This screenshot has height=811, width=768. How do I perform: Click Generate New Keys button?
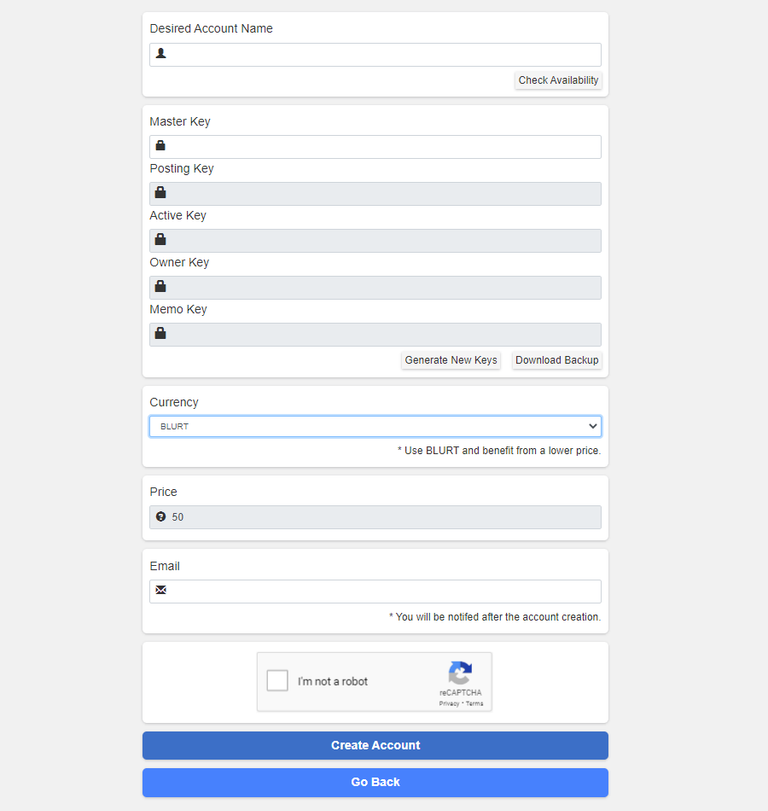tap(451, 360)
